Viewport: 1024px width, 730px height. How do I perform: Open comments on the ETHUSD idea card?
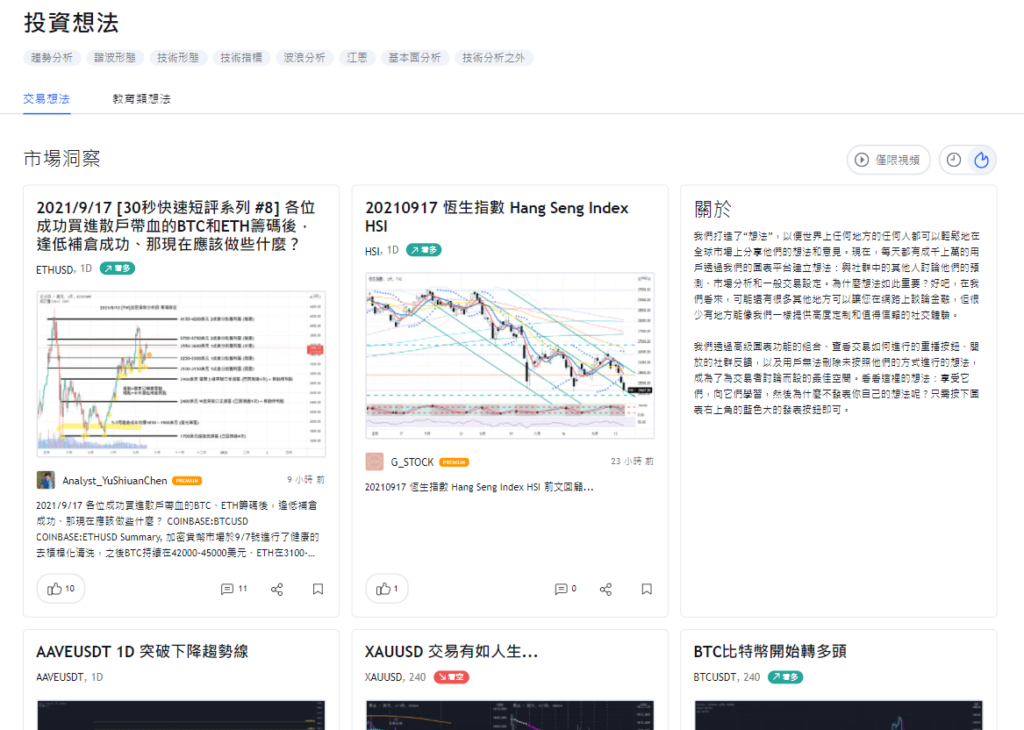(234, 589)
